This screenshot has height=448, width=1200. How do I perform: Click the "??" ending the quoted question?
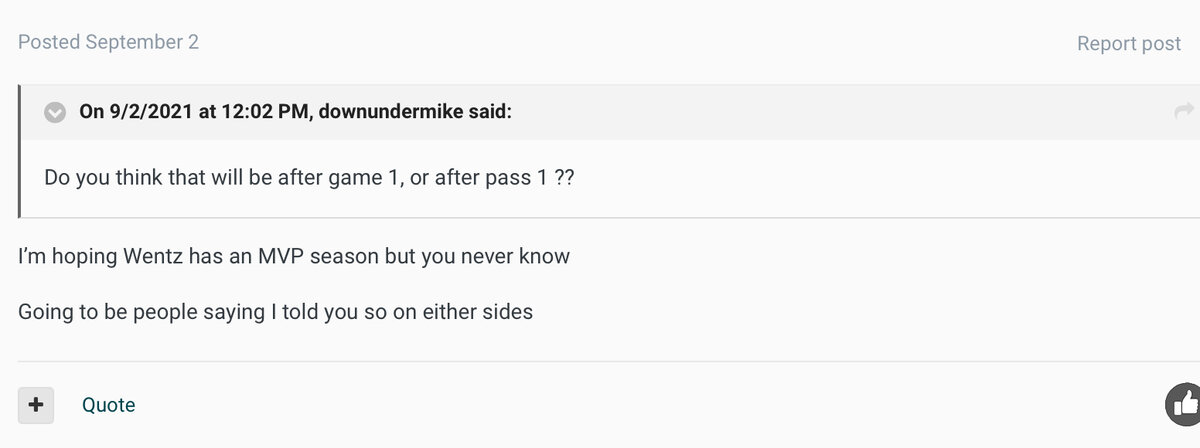(x=563, y=176)
